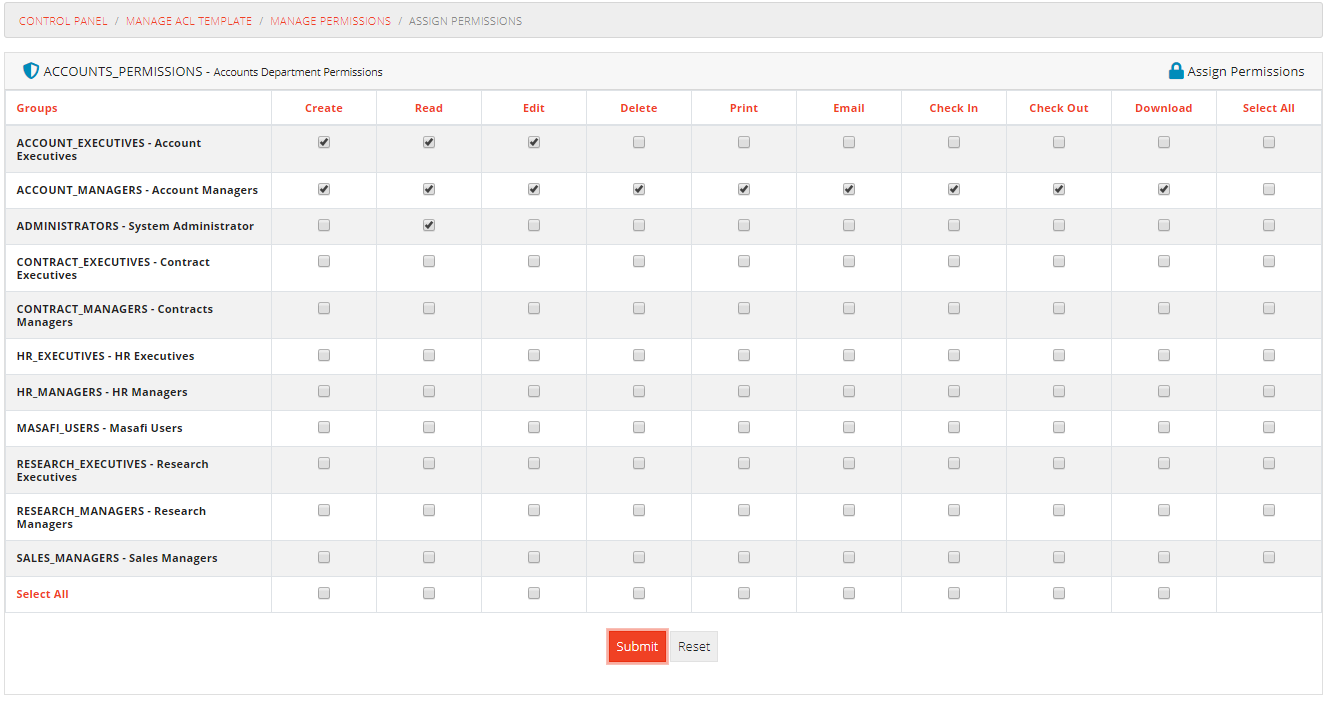Uncheck Delete for ACCOUNT_MANAGERS
Viewport: 1328px width, 706px height.
[x=639, y=189]
